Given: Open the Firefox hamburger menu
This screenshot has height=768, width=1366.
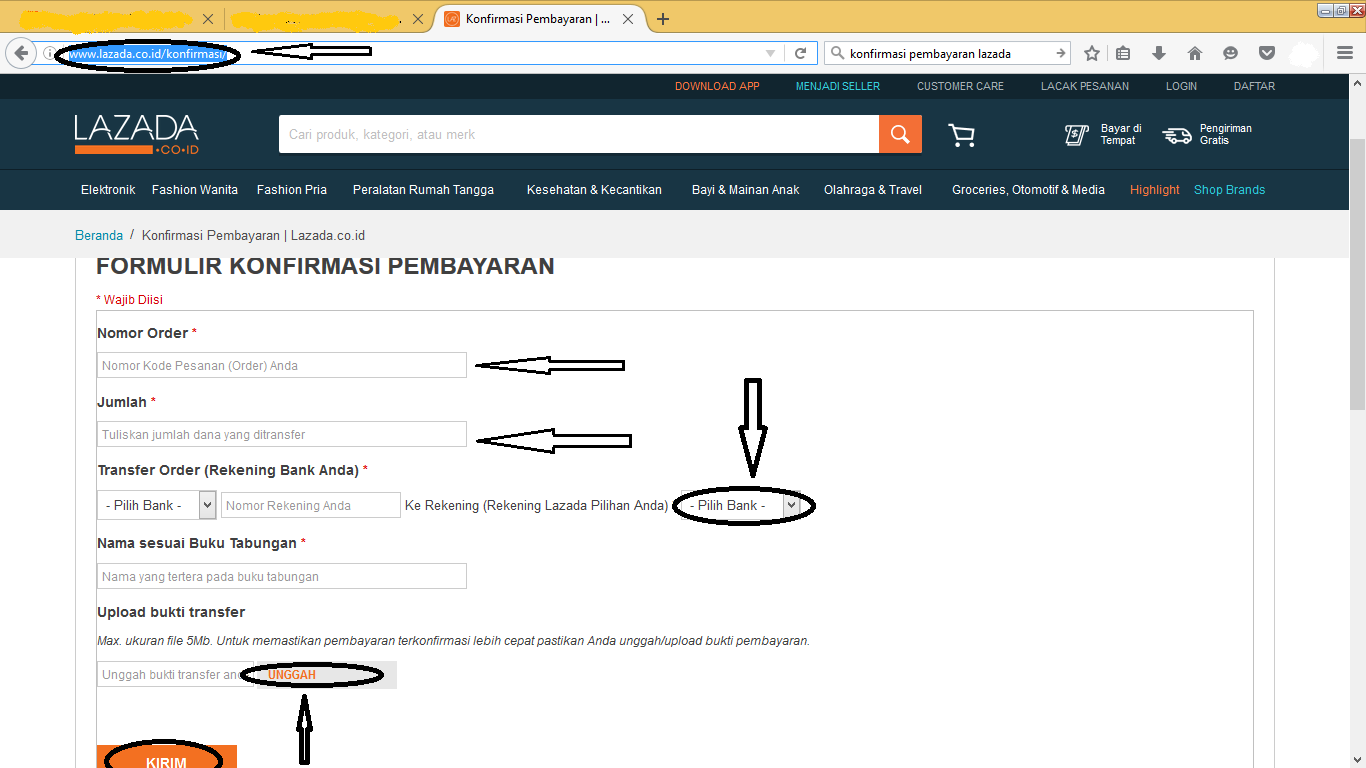Looking at the screenshot, I should pos(1345,53).
